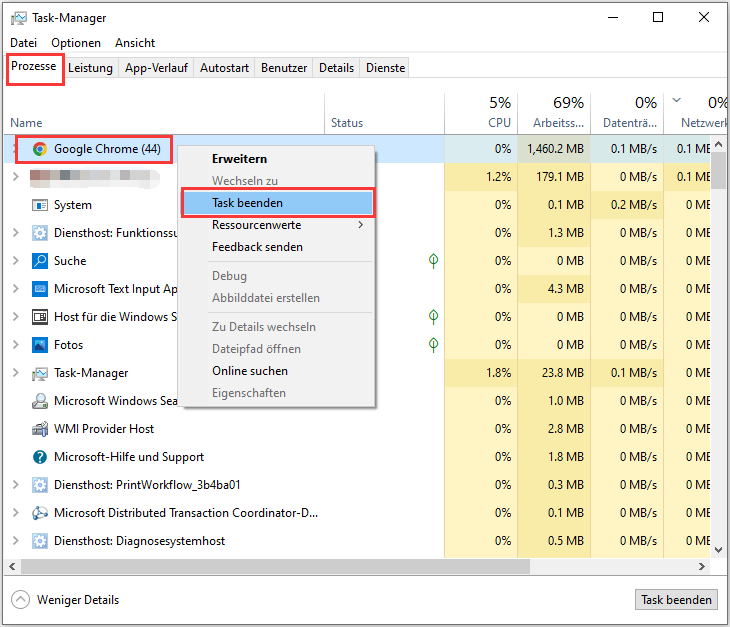The width and height of the screenshot is (730, 627).
Task: Open the Ressourcenwerte submenu
Action: [x=278, y=225]
